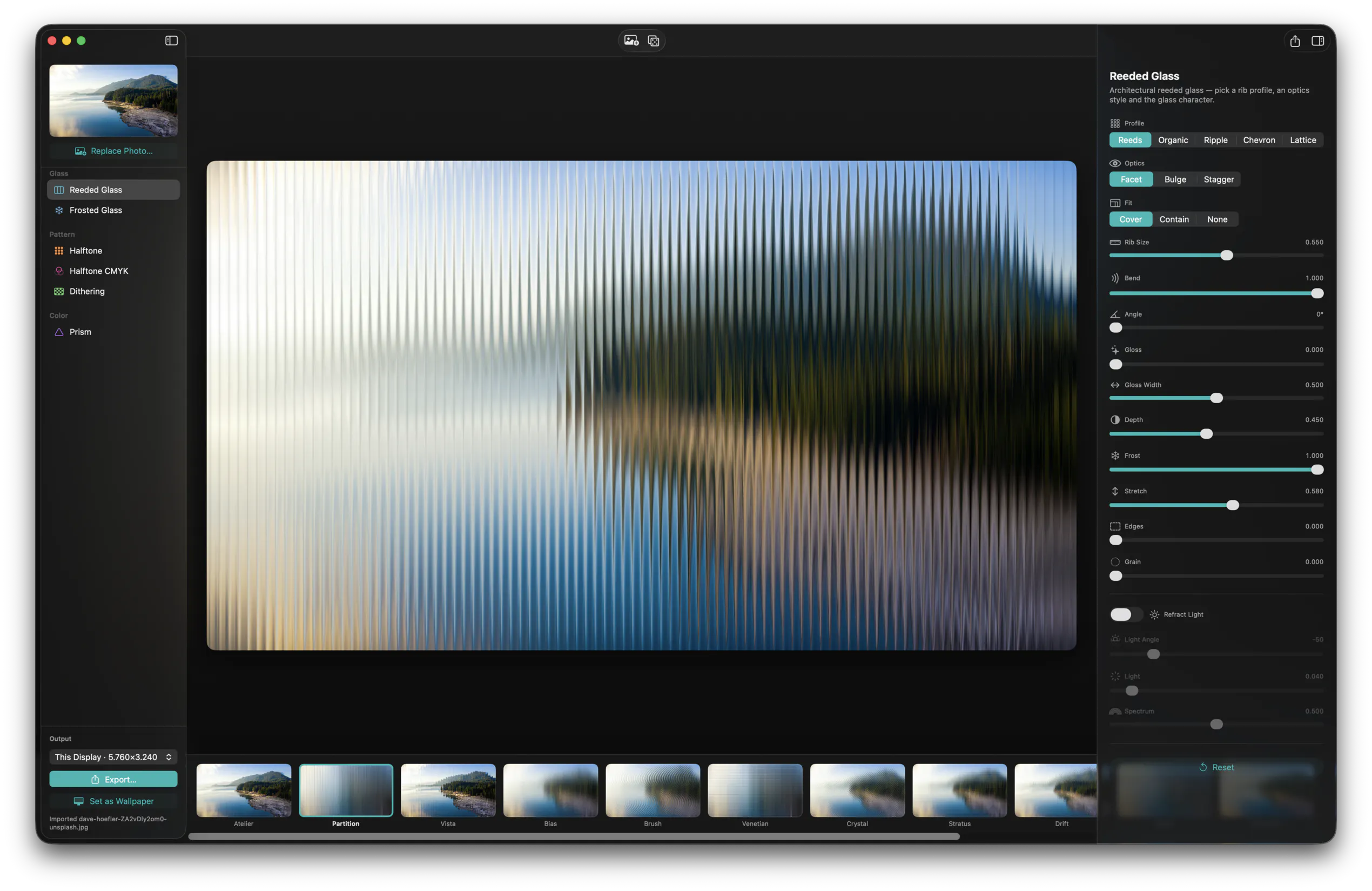Click the Optics eye icon

[1115, 163]
